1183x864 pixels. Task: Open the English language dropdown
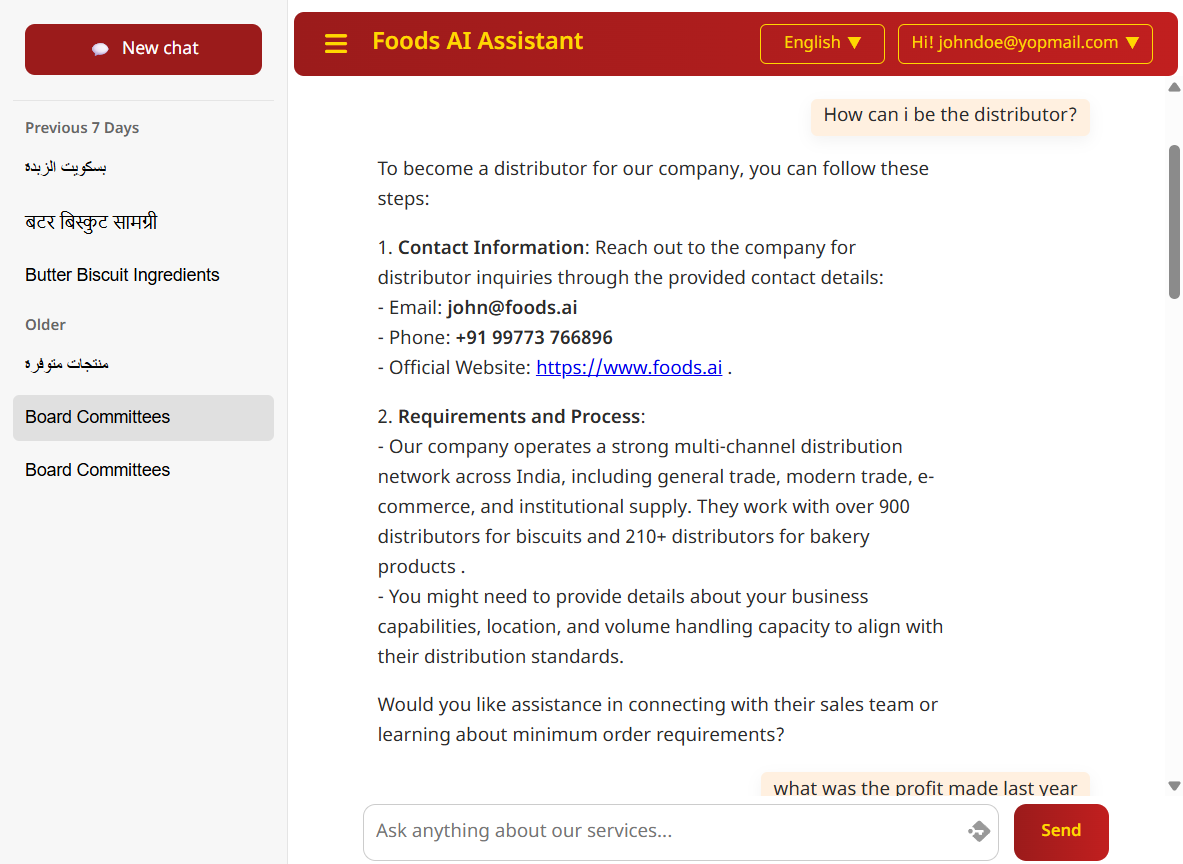pyautogui.click(x=822, y=43)
